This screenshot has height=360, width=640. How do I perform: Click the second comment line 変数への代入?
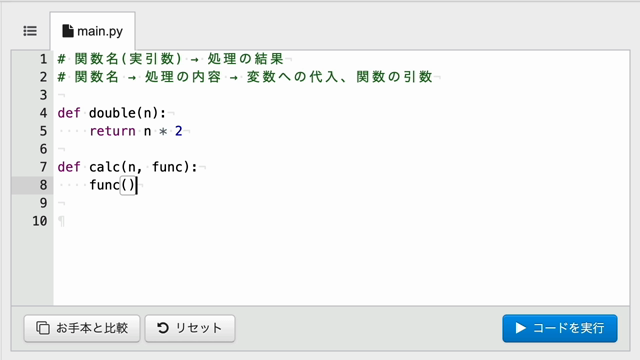[245, 77]
